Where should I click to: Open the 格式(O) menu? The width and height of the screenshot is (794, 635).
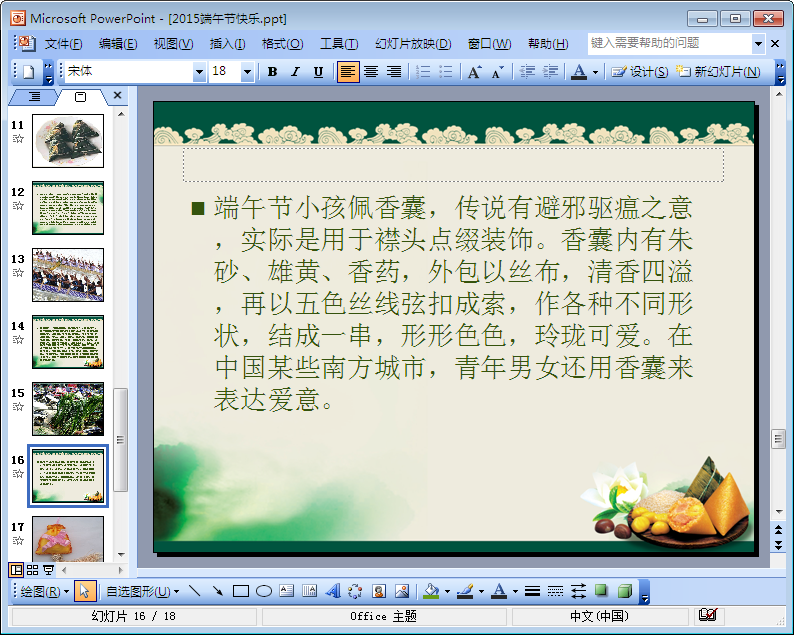click(282, 44)
